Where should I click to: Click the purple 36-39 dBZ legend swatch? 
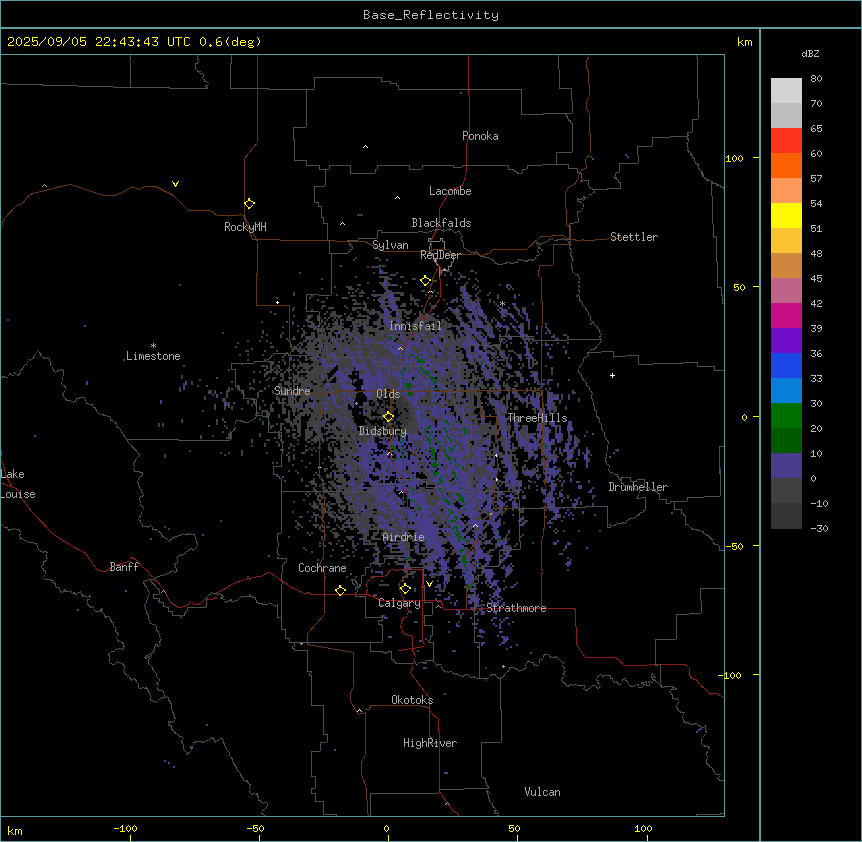[x=786, y=341]
